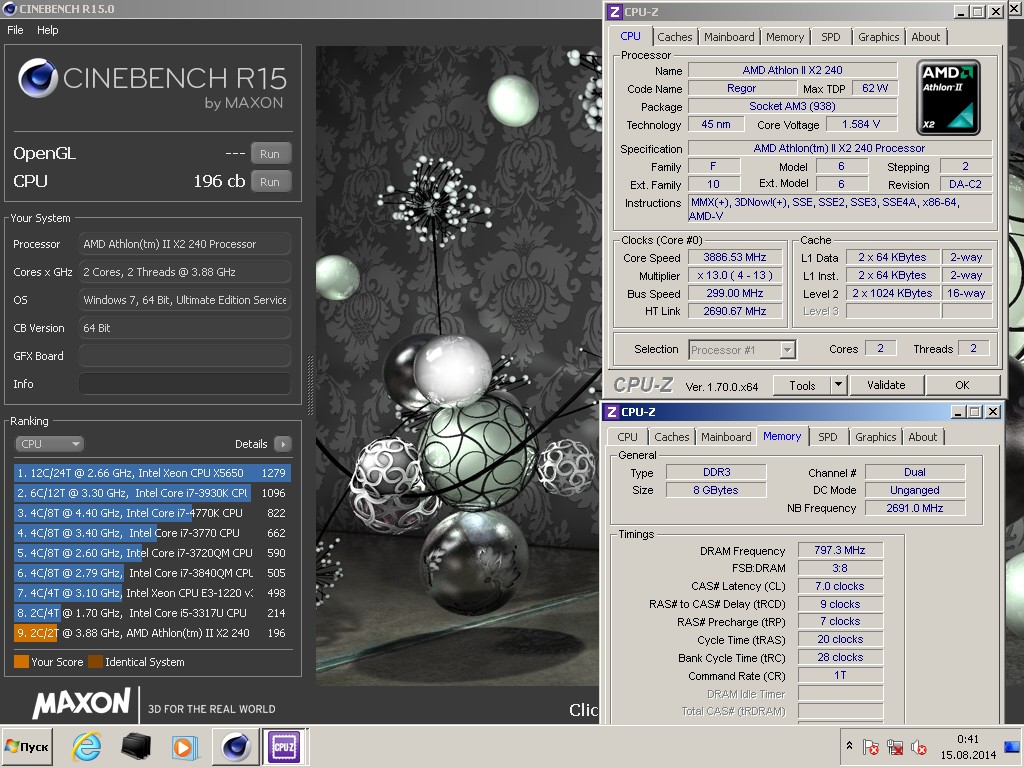
Task: Click the DRAM Frequency 797.3 MHz value
Action: [x=840, y=551]
